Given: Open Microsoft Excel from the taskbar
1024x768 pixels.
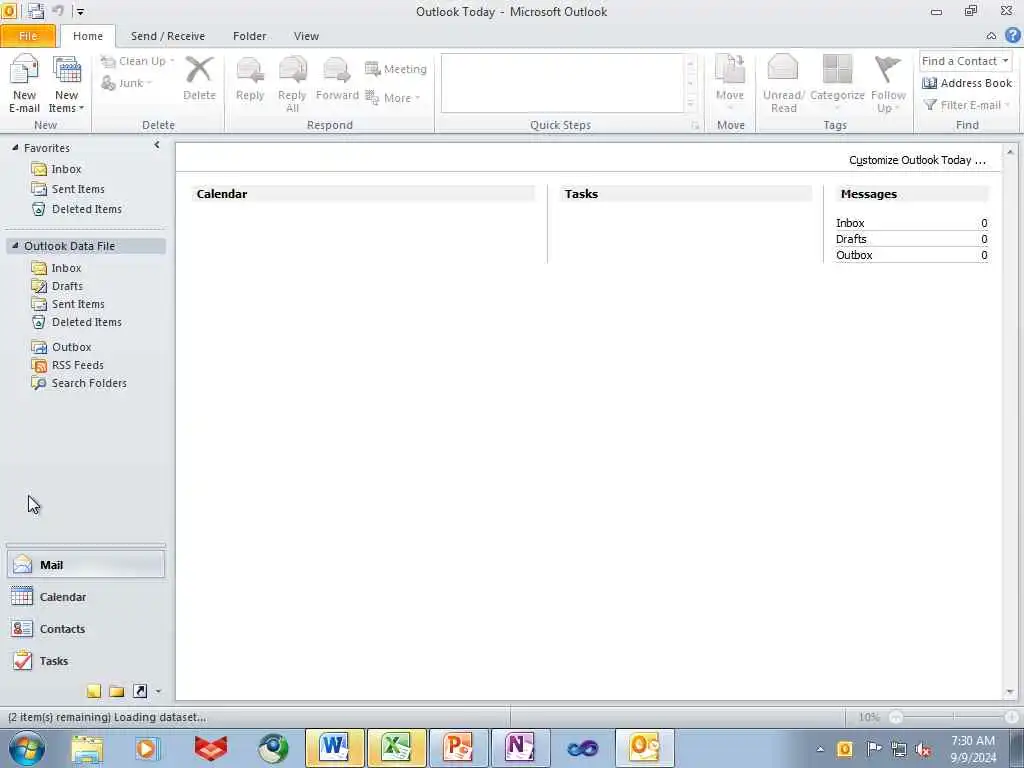Looking at the screenshot, I should [x=396, y=747].
